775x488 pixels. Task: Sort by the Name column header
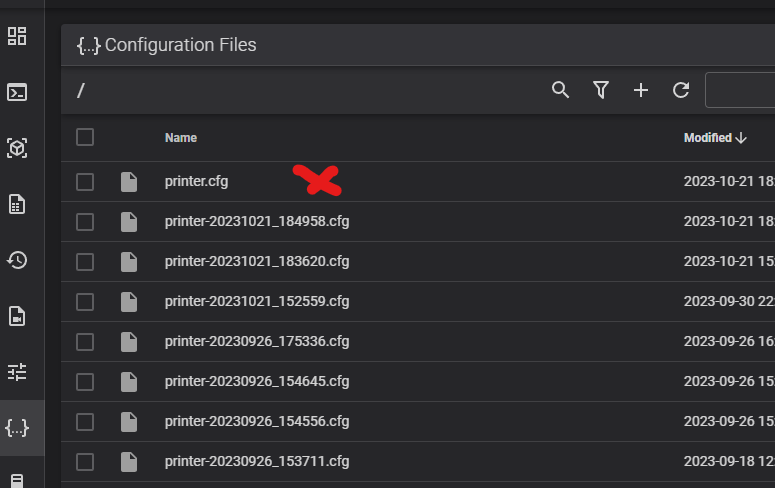click(181, 138)
